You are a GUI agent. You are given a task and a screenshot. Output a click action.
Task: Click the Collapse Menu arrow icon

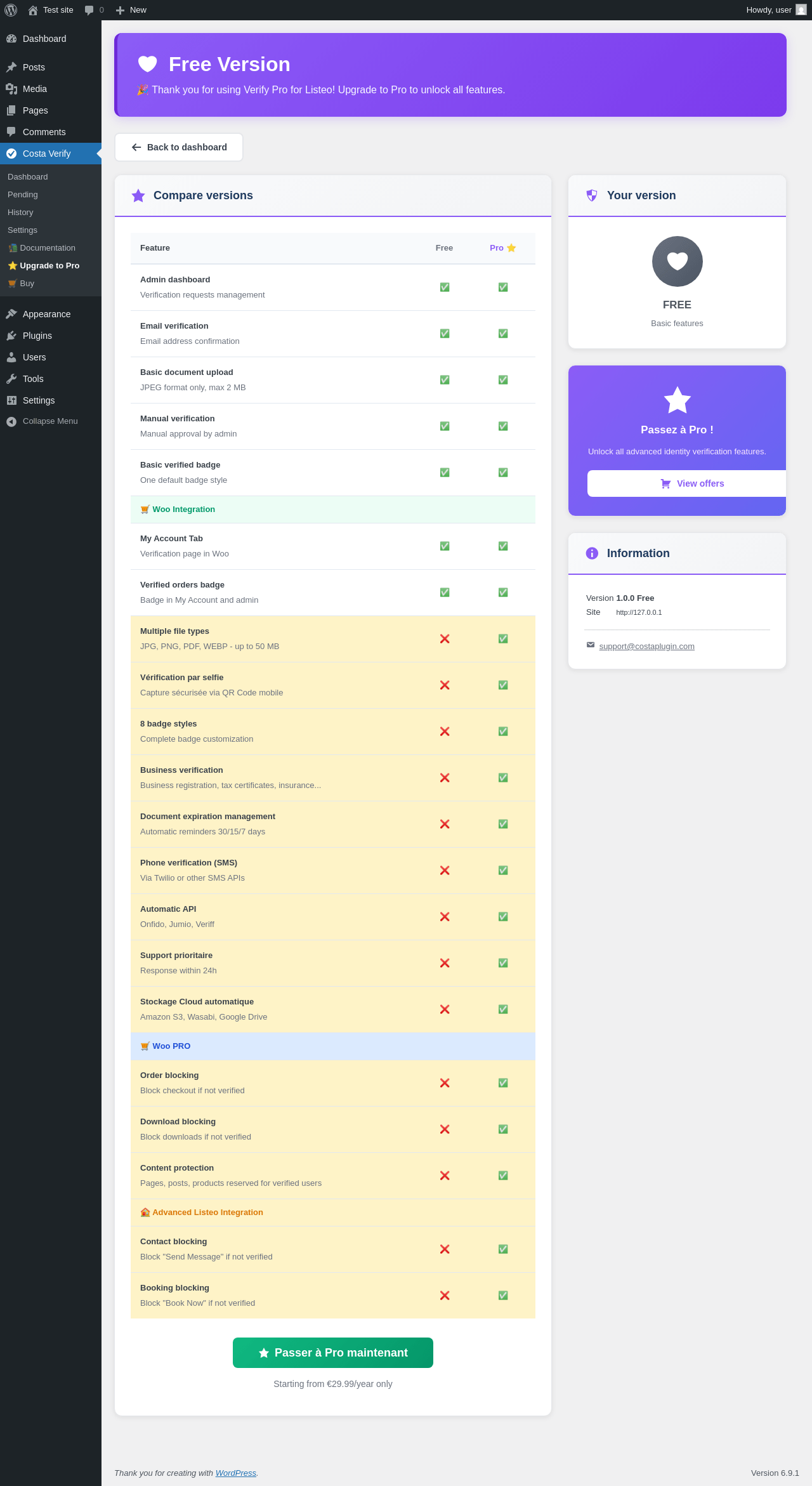(x=11, y=421)
